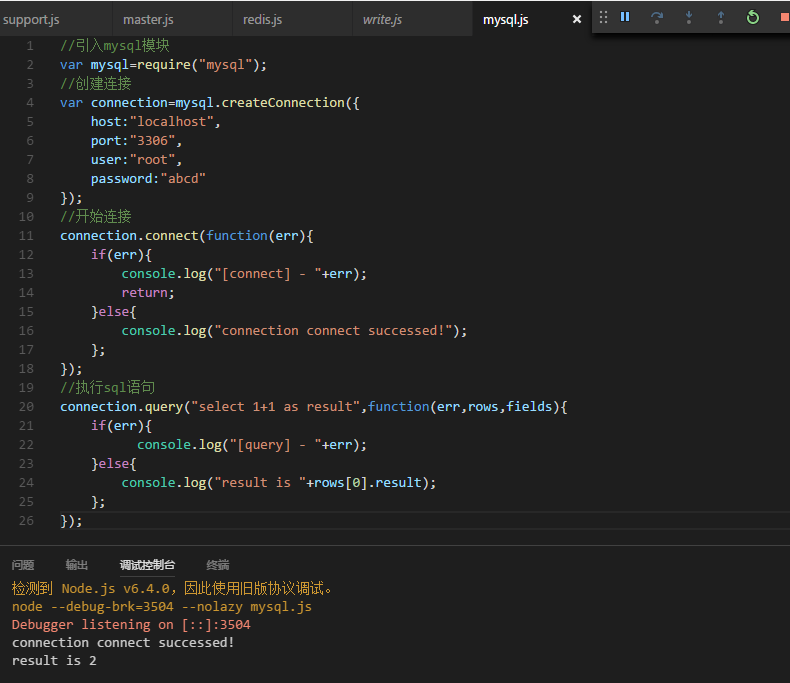Pause the debugger execution

tap(625, 17)
